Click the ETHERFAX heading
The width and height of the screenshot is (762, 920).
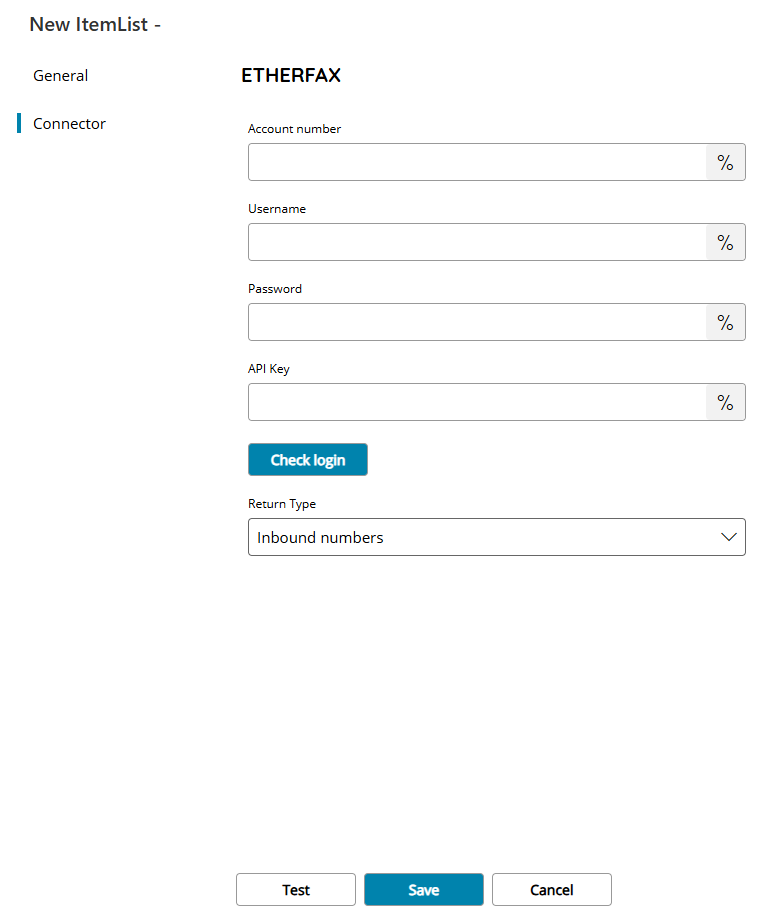pos(291,76)
